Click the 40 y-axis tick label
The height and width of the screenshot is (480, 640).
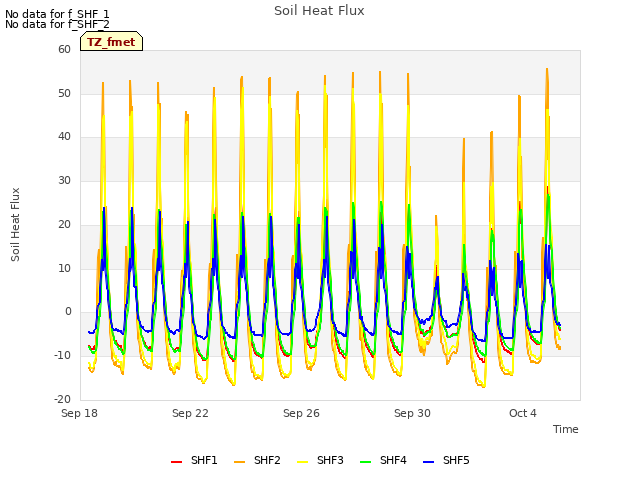coord(64,137)
